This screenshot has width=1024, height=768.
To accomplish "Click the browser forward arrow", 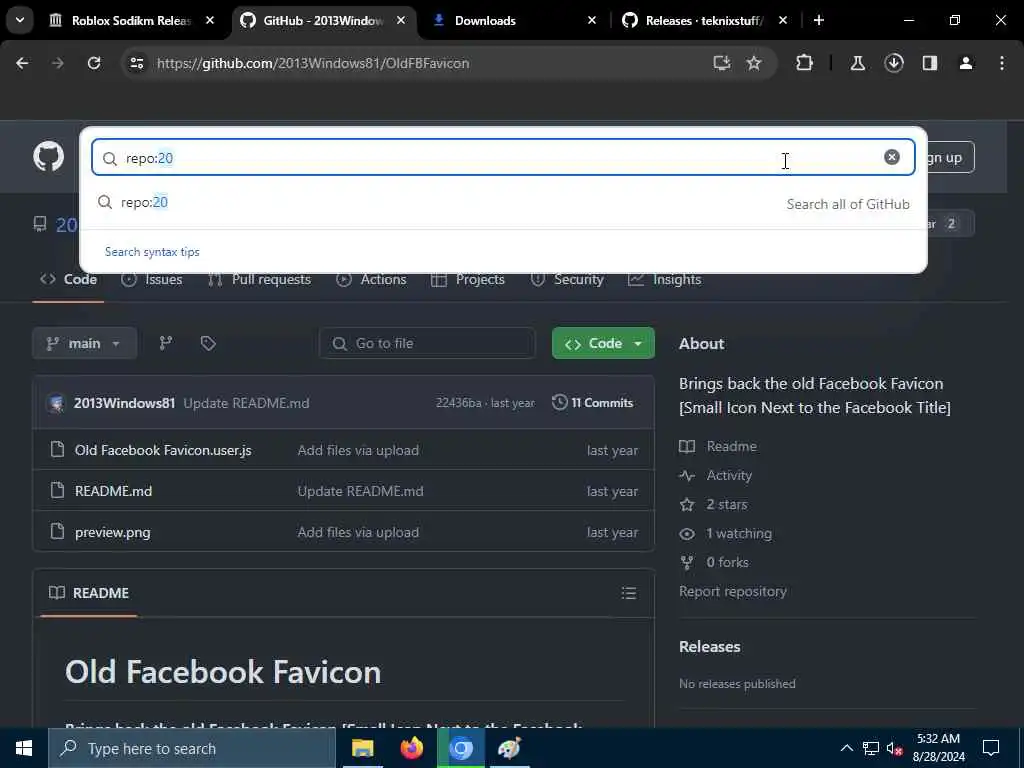I will [57, 63].
